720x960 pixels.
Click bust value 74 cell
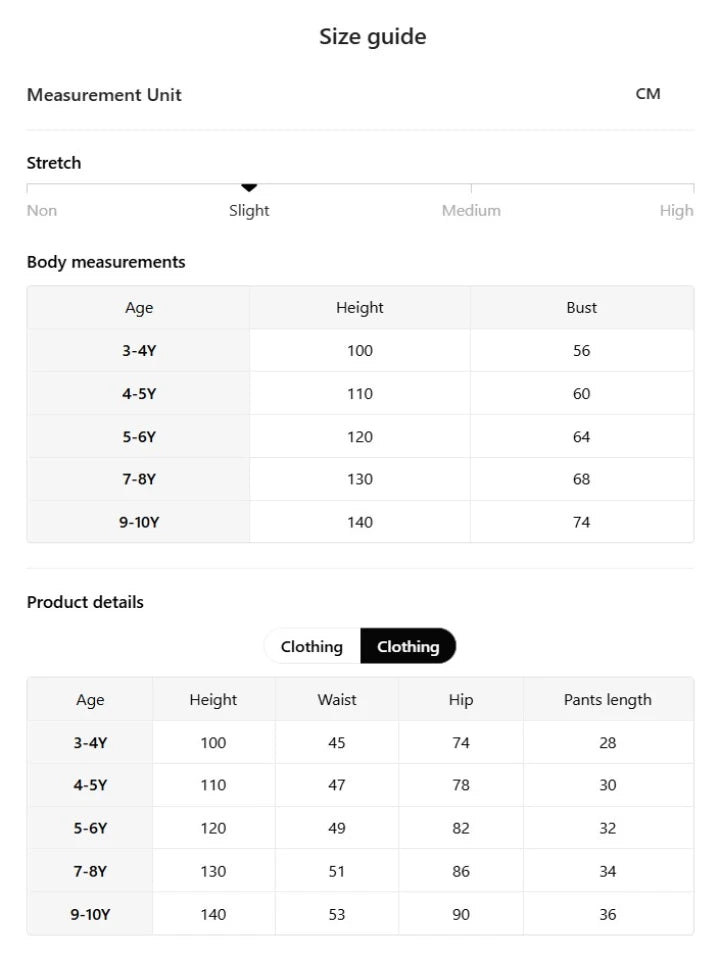(x=582, y=522)
